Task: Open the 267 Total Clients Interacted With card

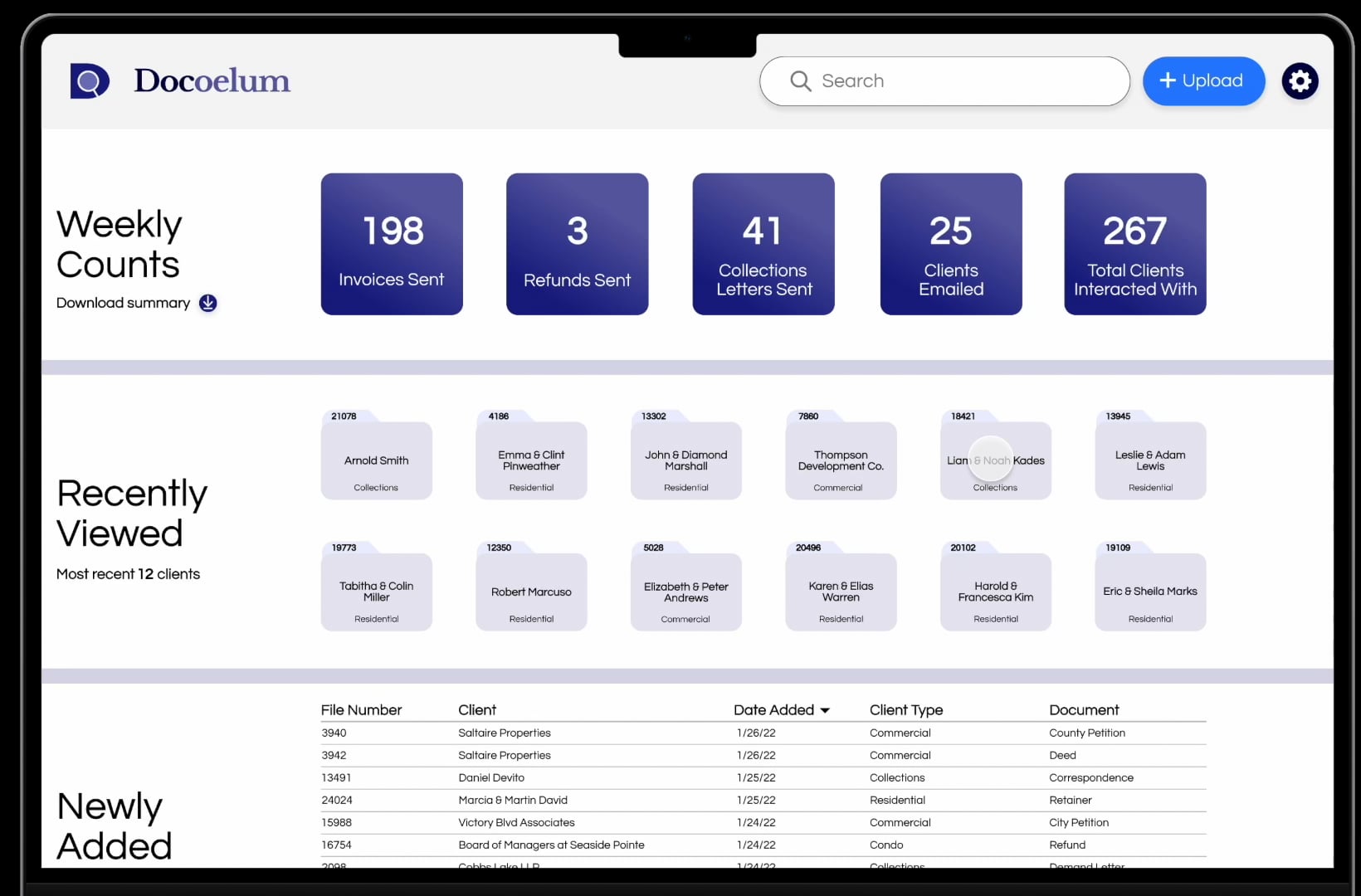Action: pos(1135,244)
